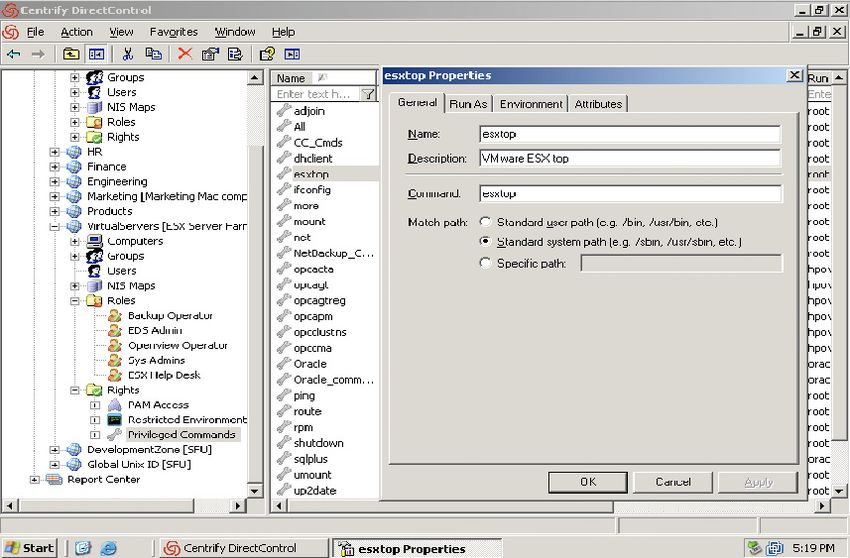
Task: Click Show Desktop quick launch icon
Action: (82, 548)
